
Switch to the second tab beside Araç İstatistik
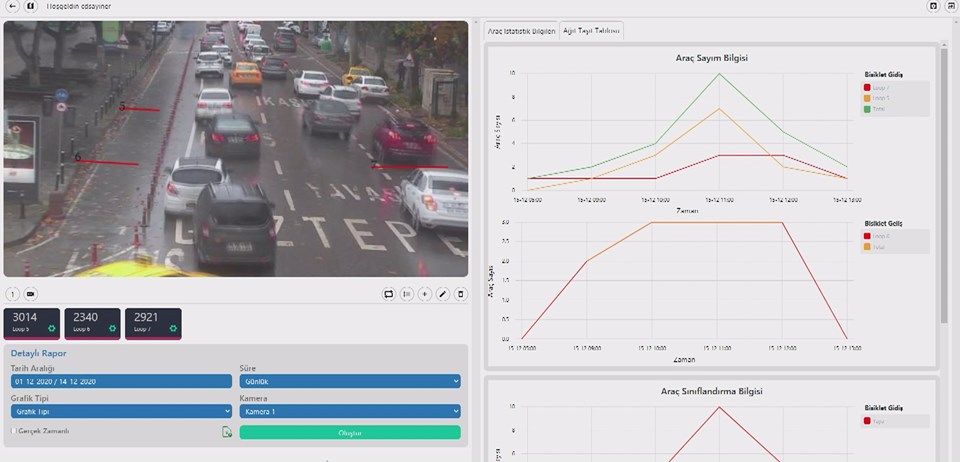(x=592, y=31)
